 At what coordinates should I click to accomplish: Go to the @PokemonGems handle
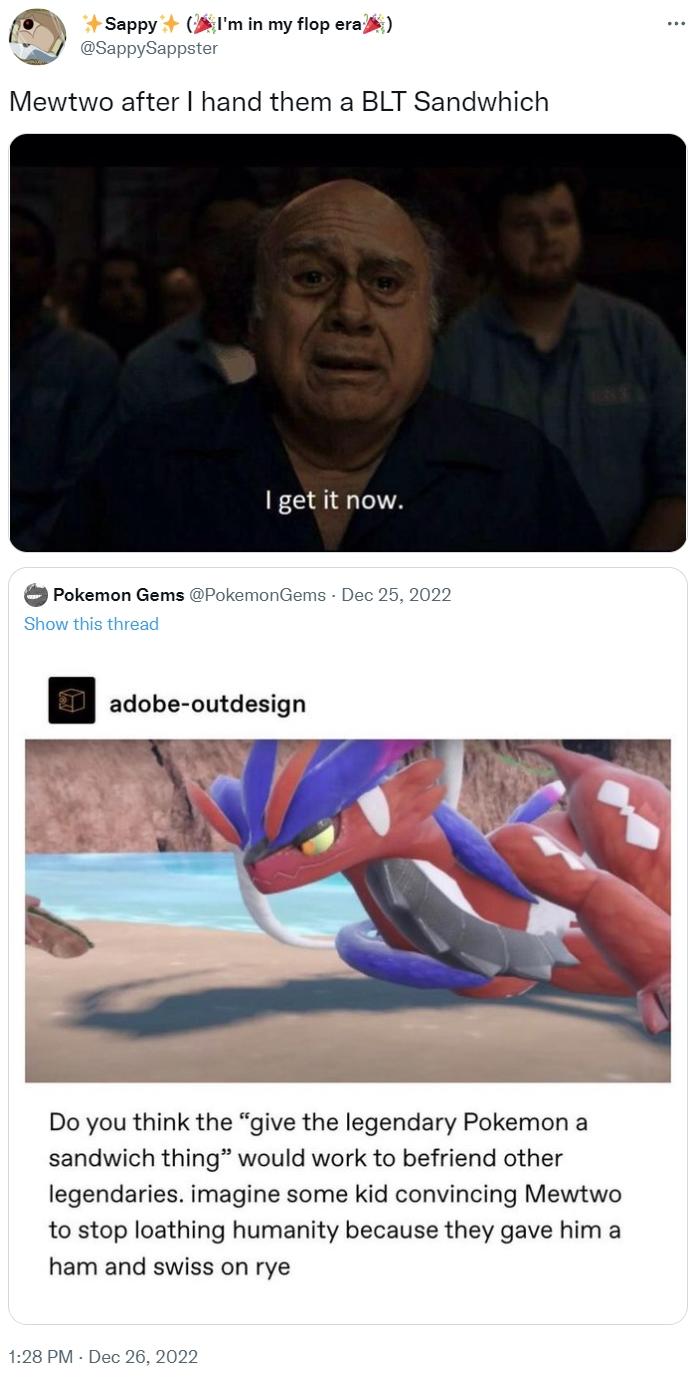[258, 595]
